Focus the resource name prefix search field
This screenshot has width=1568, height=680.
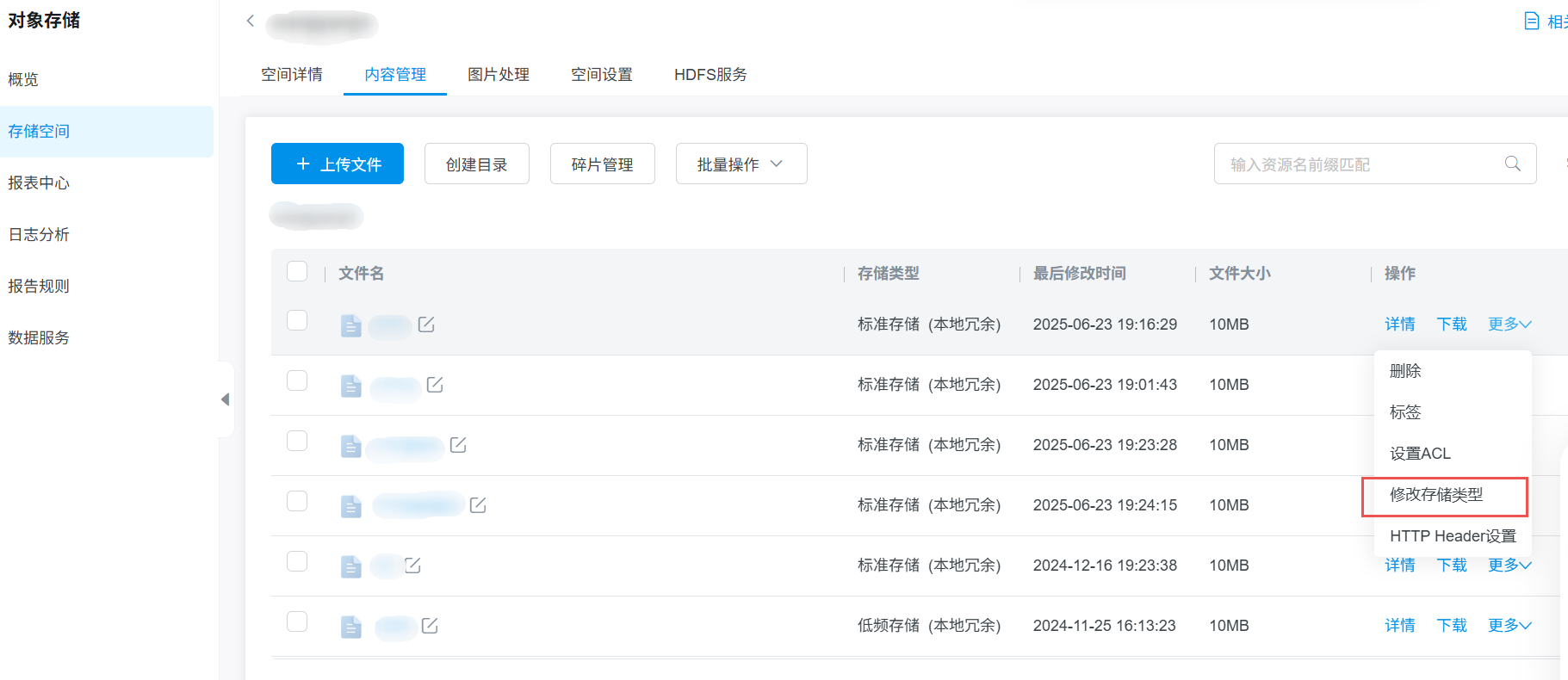coord(1360,164)
